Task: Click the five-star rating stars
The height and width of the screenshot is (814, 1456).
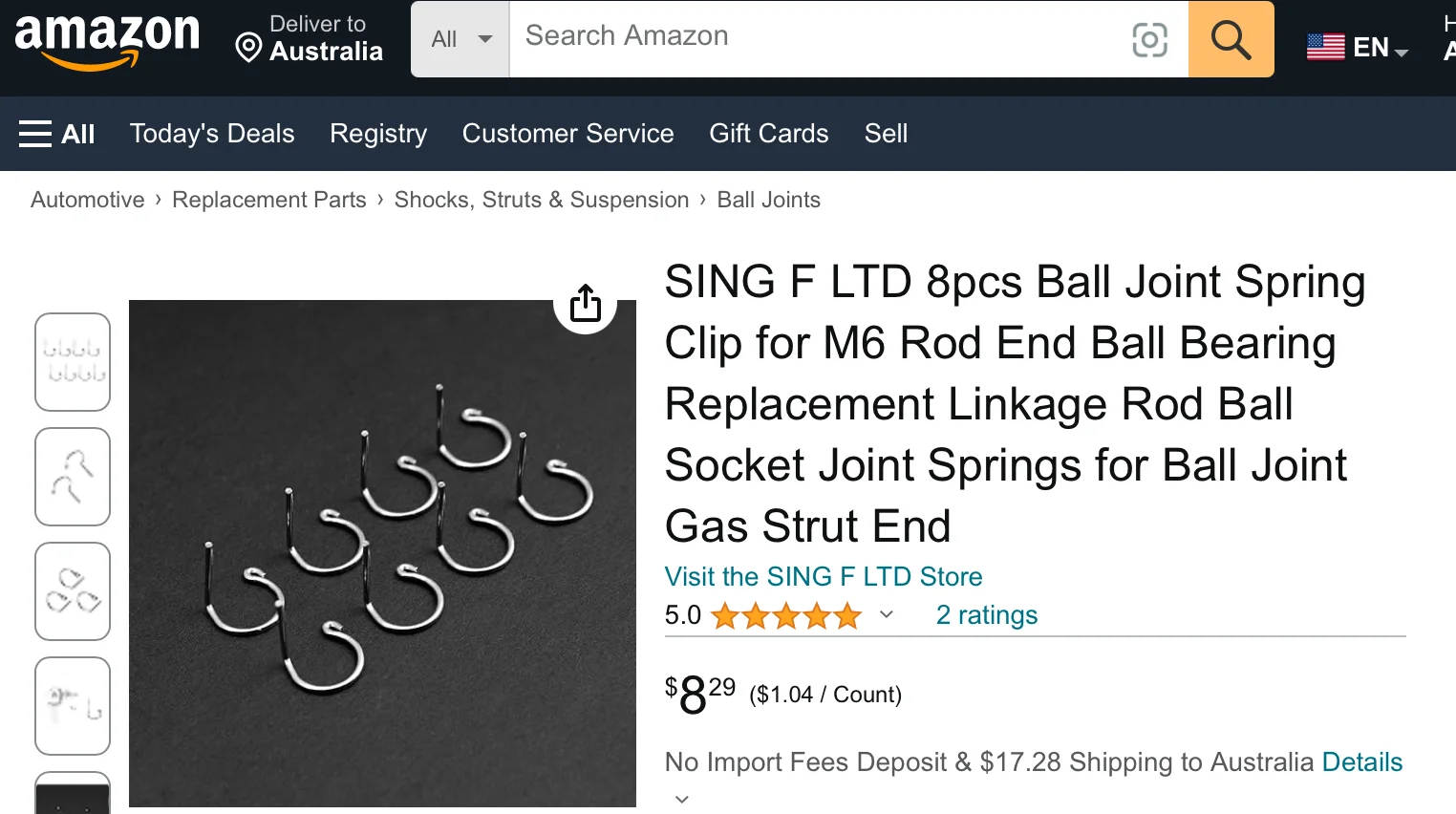Action: [x=785, y=616]
